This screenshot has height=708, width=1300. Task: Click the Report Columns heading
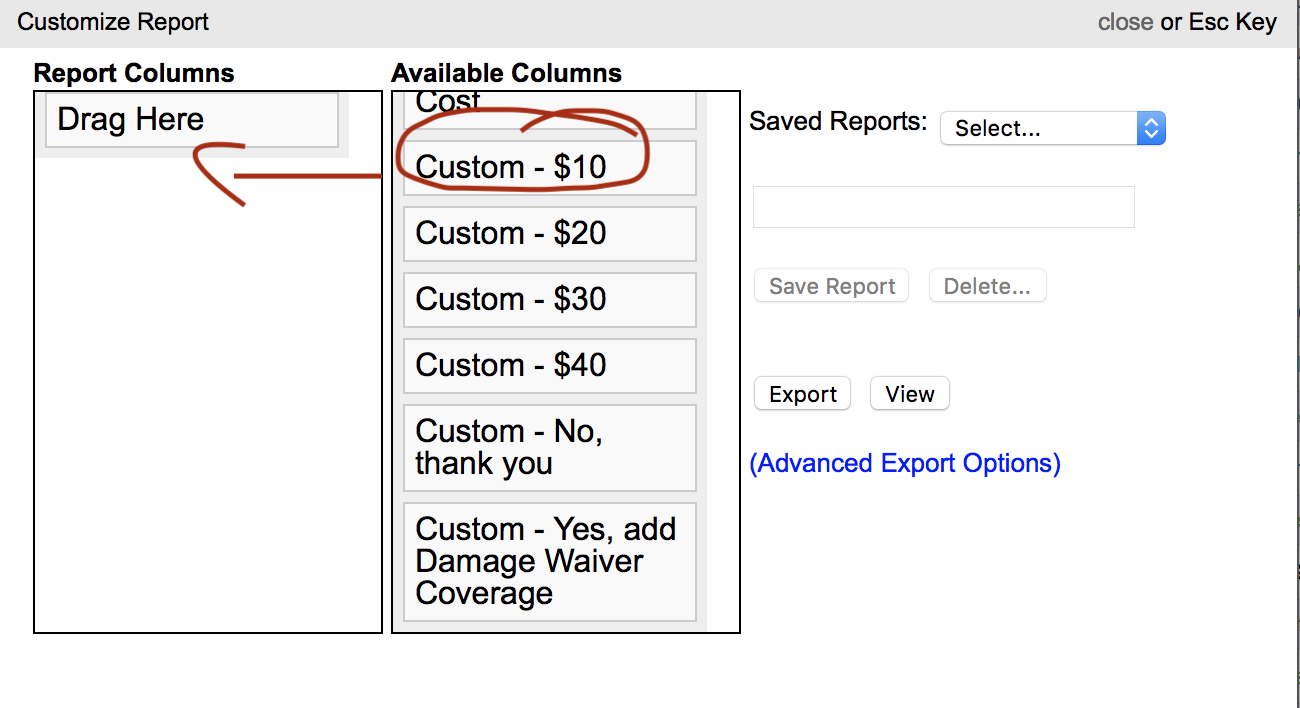pyautogui.click(x=134, y=73)
